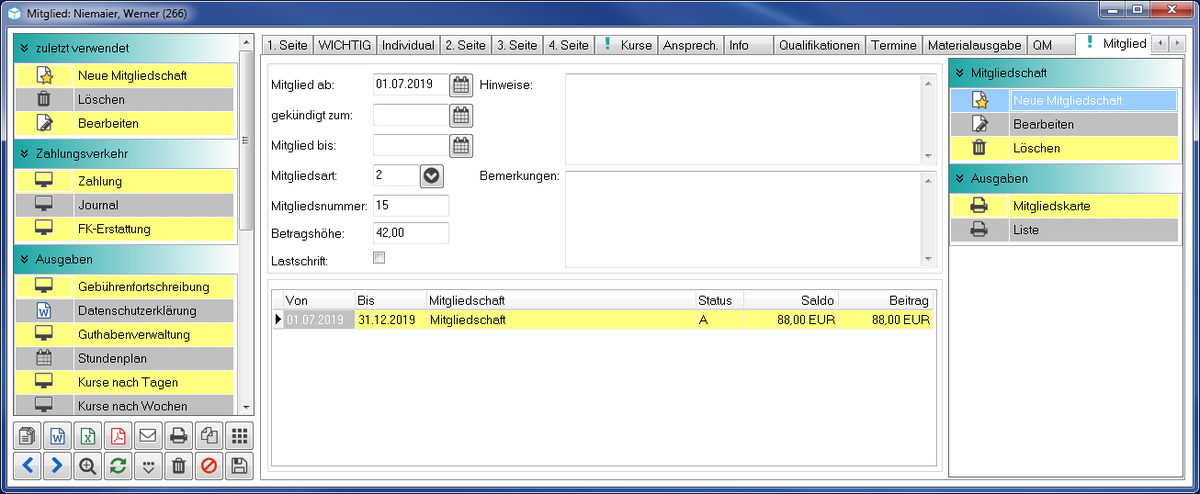Switch to the WICHTIG tab
This screenshot has height=494, width=1200.
pyautogui.click(x=345, y=45)
